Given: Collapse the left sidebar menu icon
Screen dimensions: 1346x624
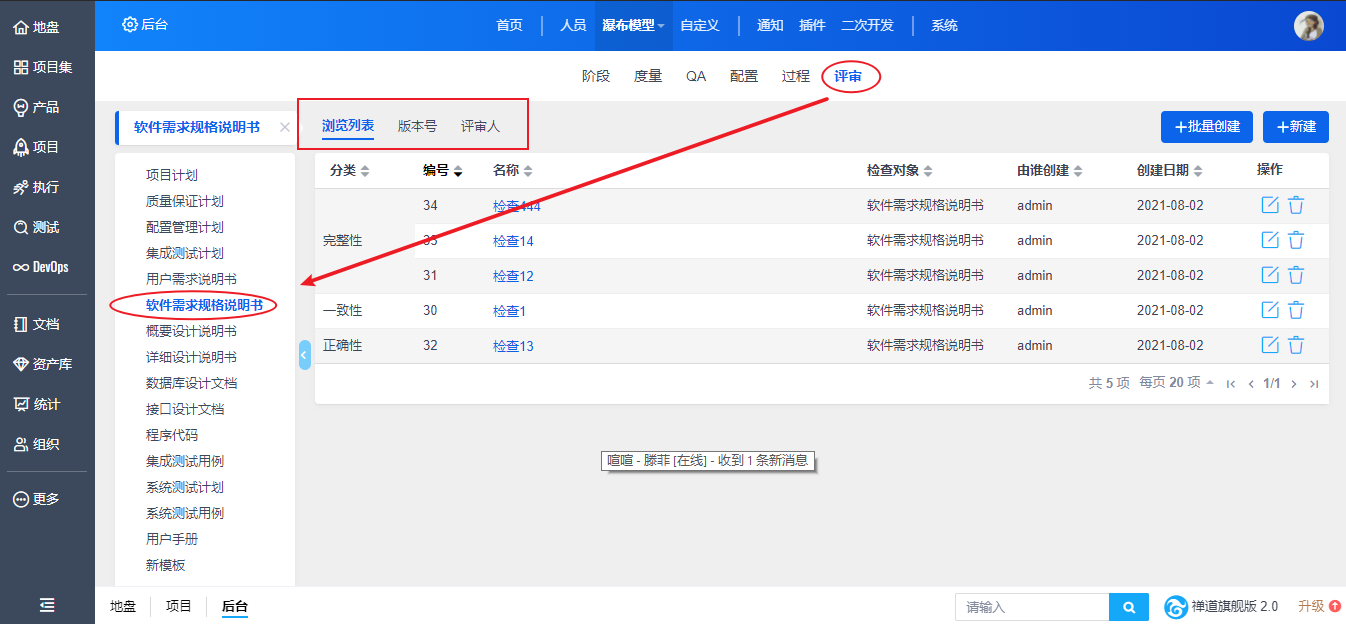Looking at the screenshot, I should pyautogui.click(x=47, y=605).
